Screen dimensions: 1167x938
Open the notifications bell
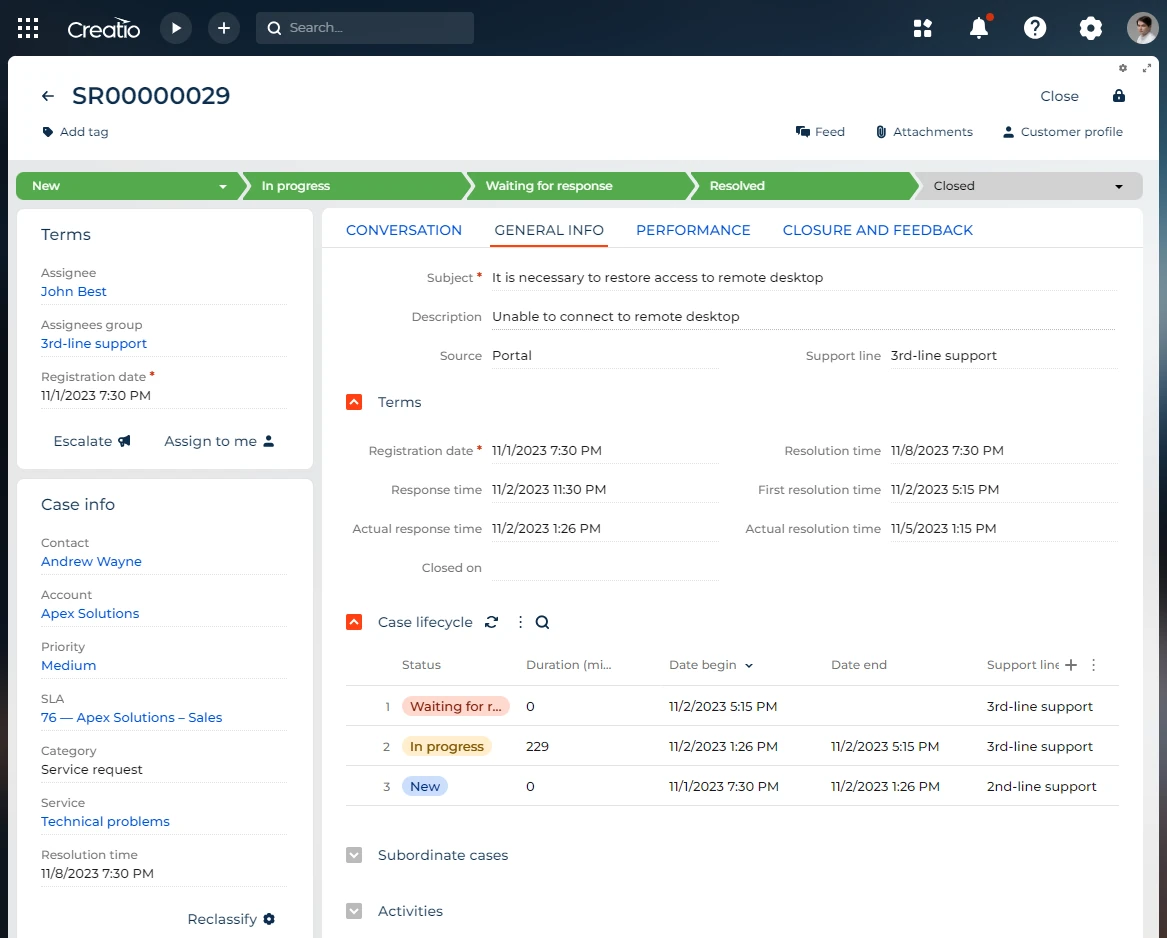(979, 28)
